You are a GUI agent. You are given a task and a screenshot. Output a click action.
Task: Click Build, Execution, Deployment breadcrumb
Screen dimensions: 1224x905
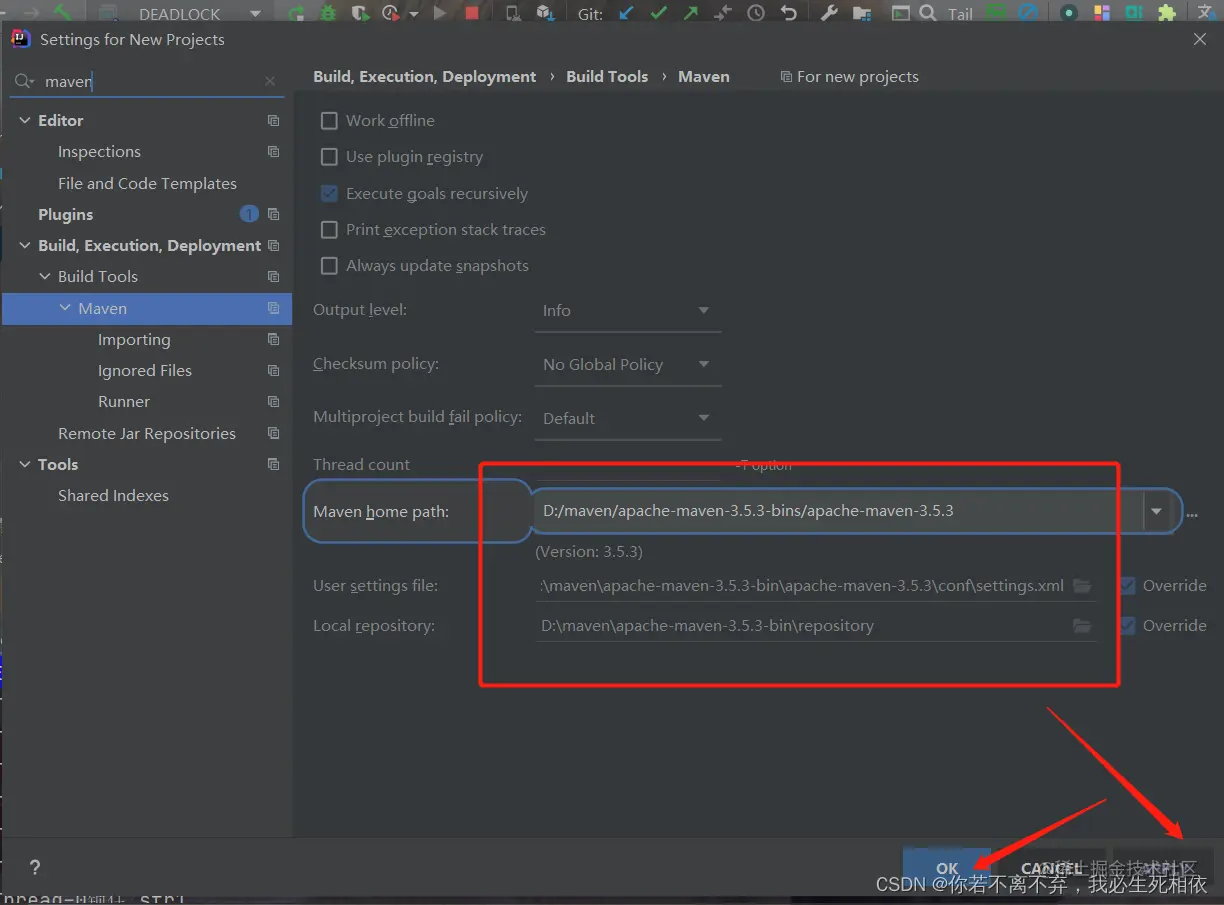pos(425,77)
